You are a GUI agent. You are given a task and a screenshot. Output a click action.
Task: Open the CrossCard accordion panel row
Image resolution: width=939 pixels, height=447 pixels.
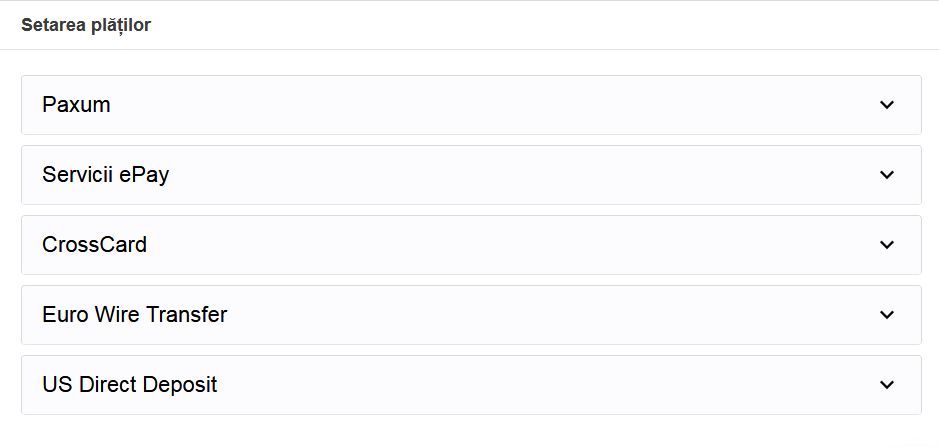470,245
